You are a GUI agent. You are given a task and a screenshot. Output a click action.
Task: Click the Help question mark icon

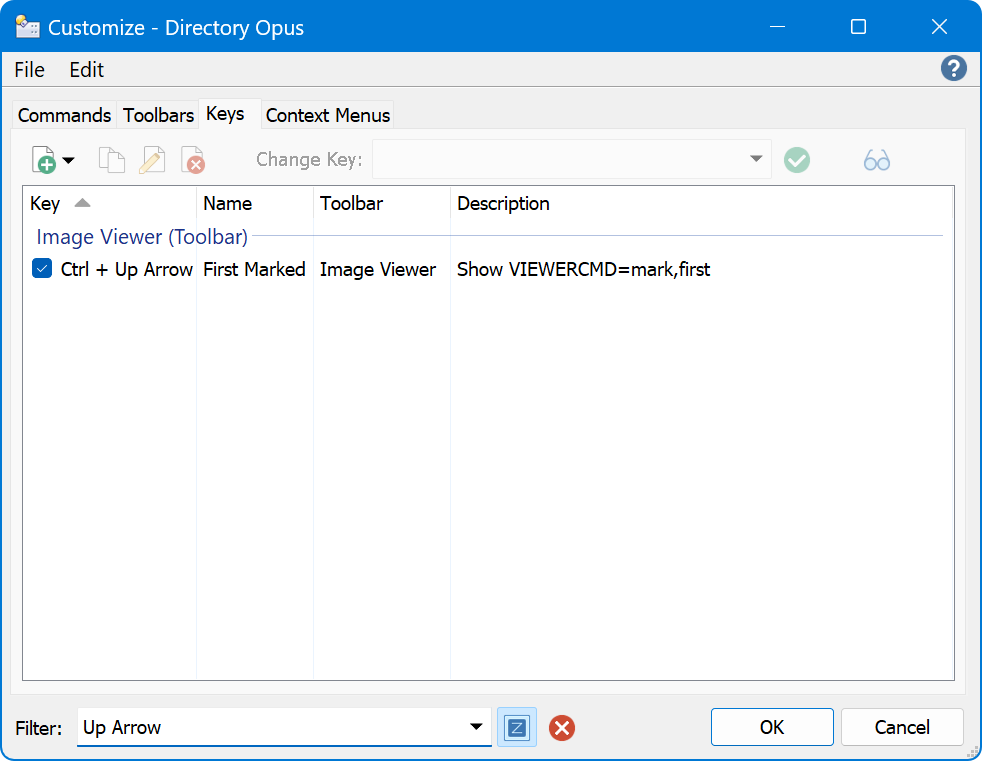click(953, 68)
